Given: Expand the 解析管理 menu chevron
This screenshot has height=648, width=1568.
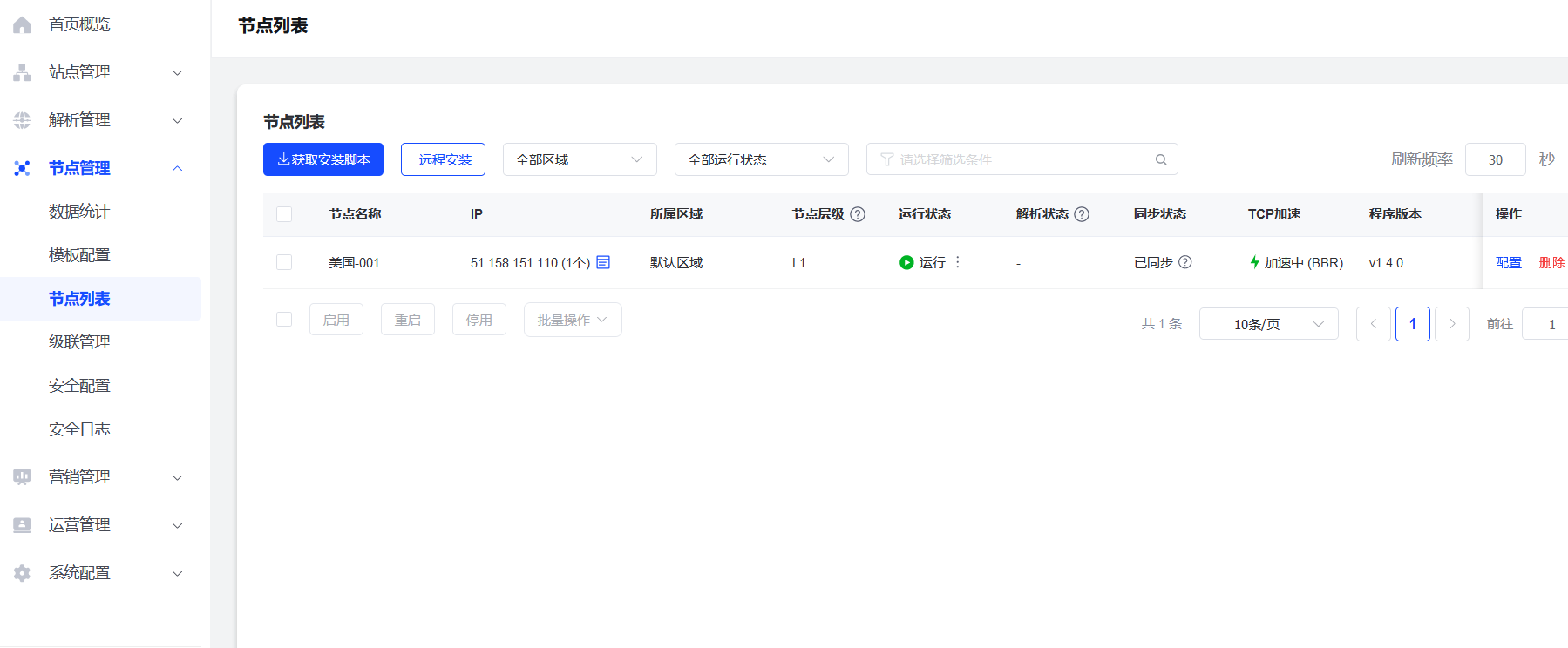Looking at the screenshot, I should tap(178, 120).
